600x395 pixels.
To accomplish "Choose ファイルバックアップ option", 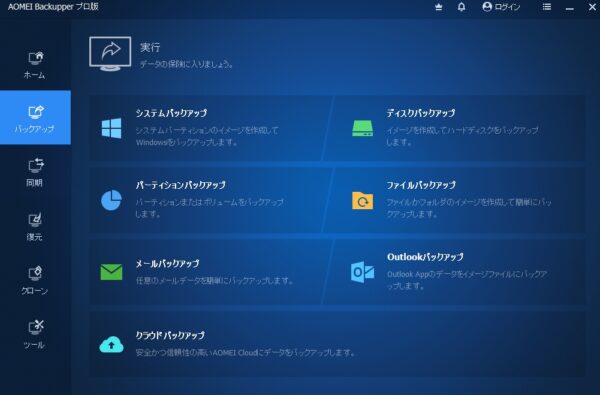I will (x=455, y=200).
